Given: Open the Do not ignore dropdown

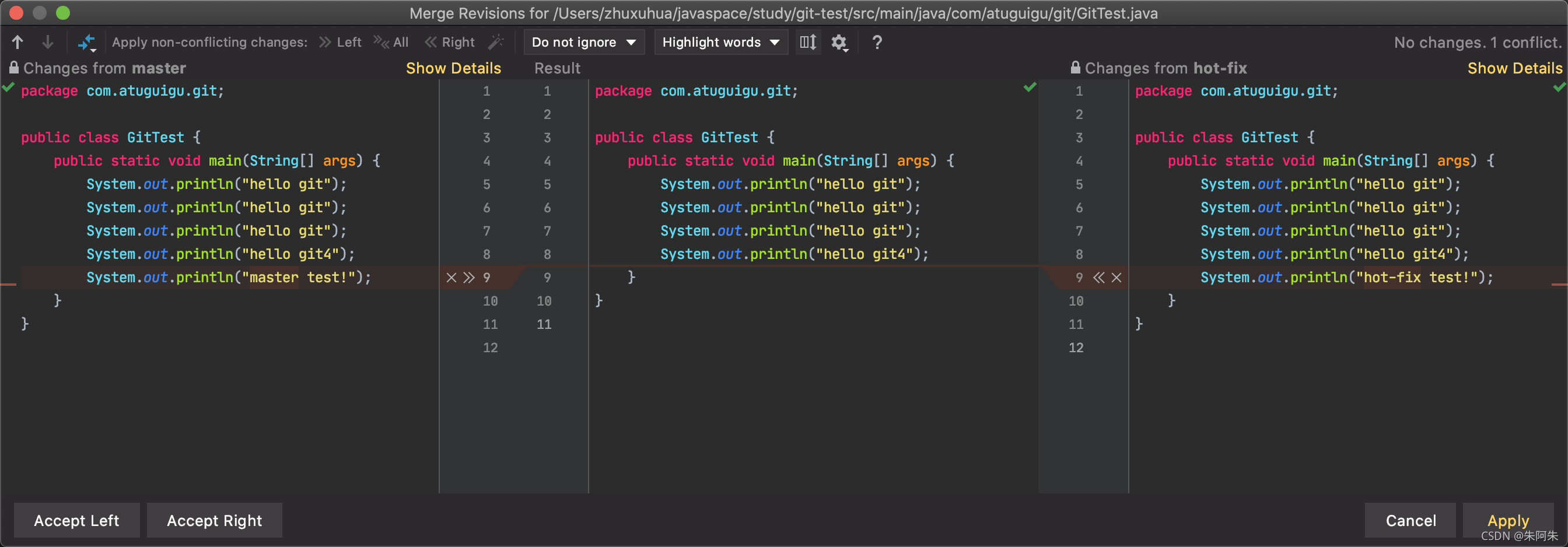Looking at the screenshot, I should pos(584,42).
